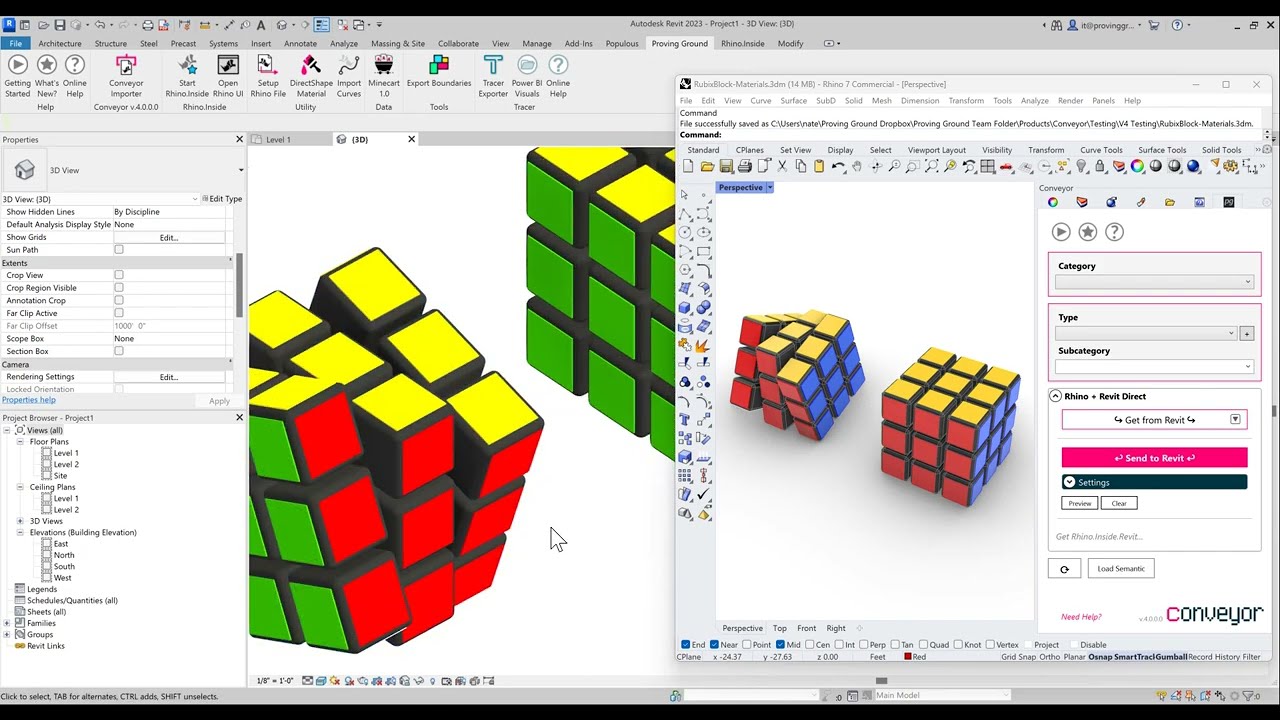Click Getting Started icon in Revit ribbon
Image resolution: width=1280 pixels, height=720 pixels.
(x=18, y=76)
